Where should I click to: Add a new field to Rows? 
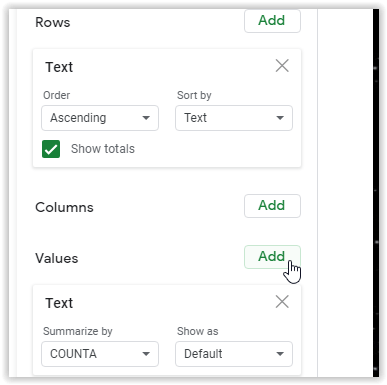tap(272, 21)
